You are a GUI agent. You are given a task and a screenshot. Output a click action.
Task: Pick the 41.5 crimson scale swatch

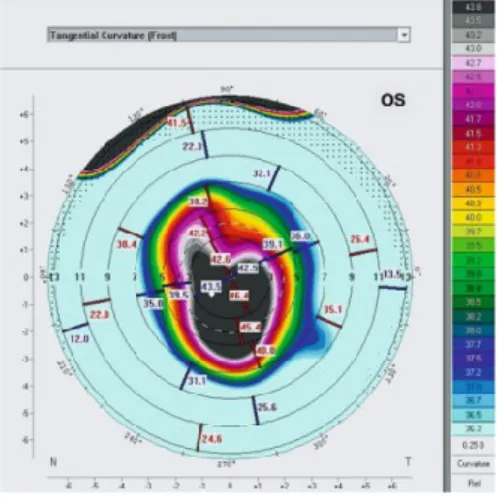tap(473, 133)
